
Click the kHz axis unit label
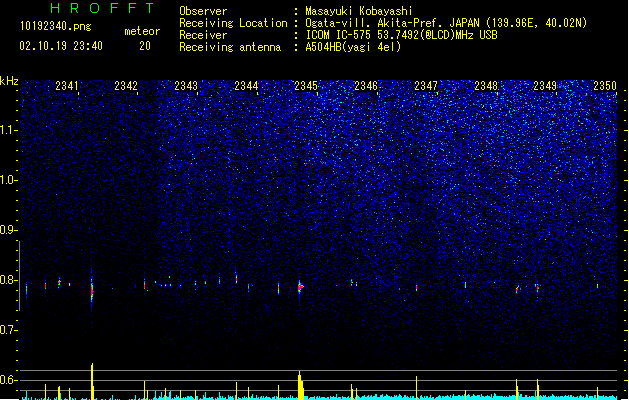point(9,81)
